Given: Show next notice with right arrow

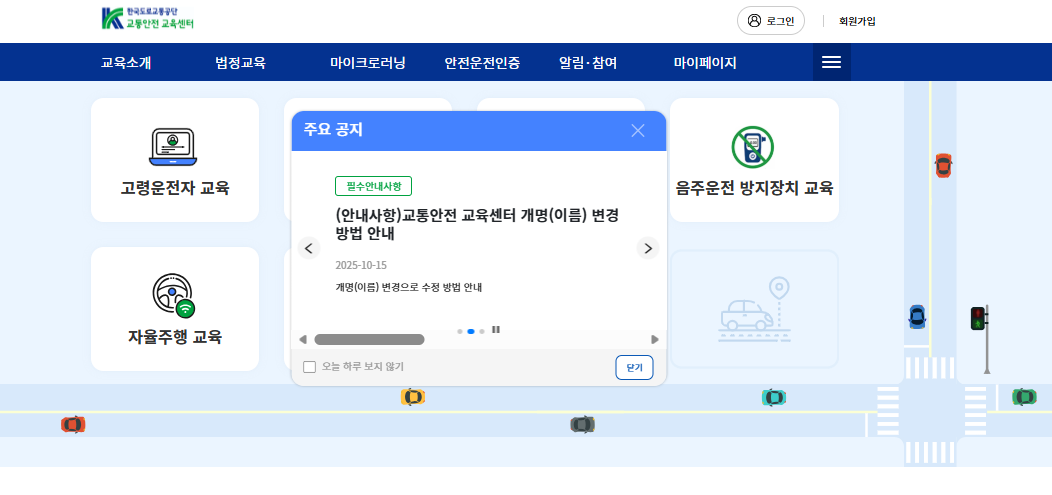Looking at the screenshot, I should click(x=647, y=248).
